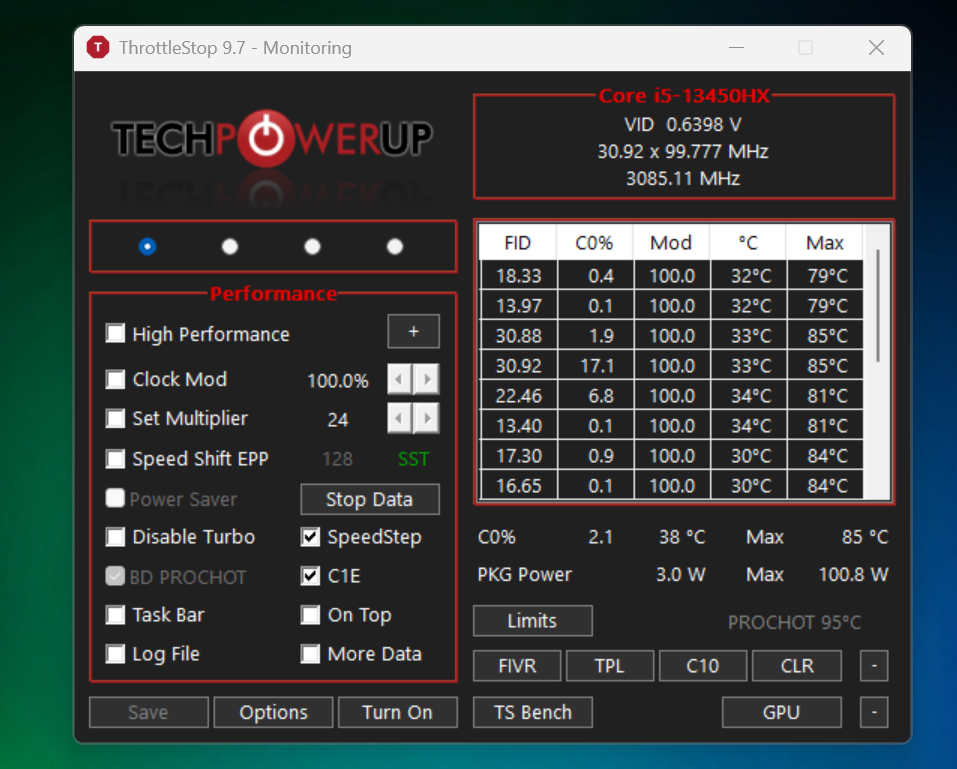Click the GPU button
Viewport: 957px width, 769px height.
[782, 712]
